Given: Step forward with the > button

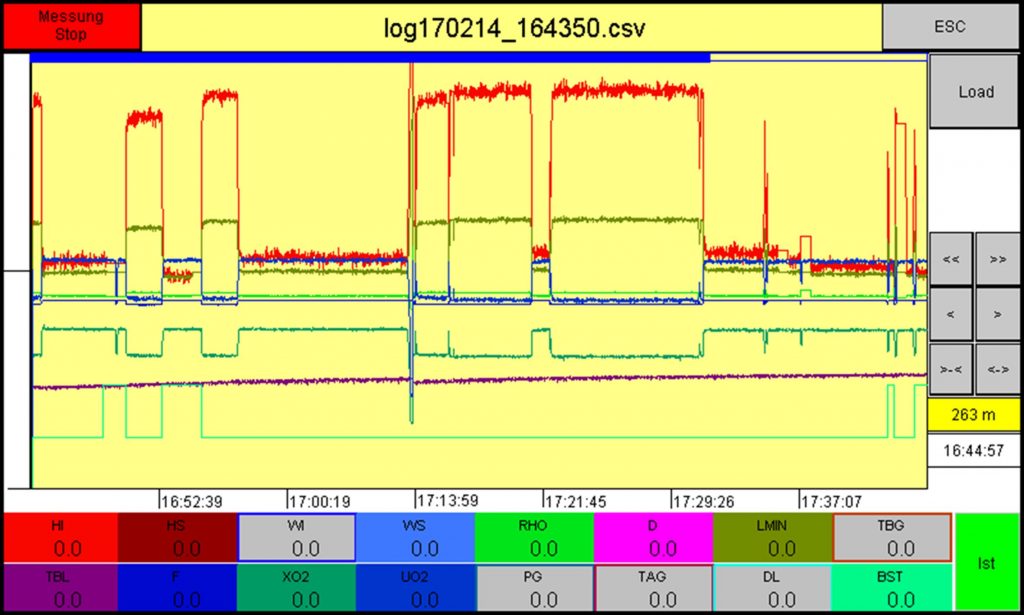Looking at the screenshot, I should pyautogui.click(x=997, y=315).
